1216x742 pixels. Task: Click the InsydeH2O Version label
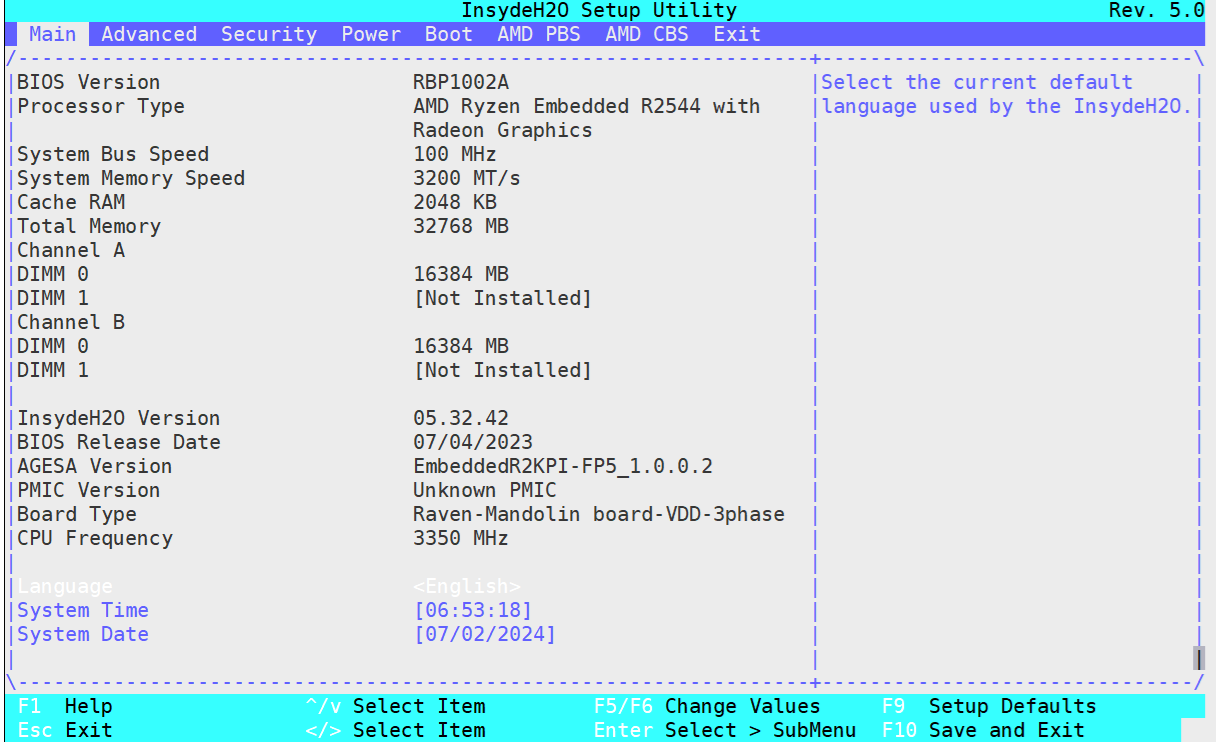(x=119, y=418)
